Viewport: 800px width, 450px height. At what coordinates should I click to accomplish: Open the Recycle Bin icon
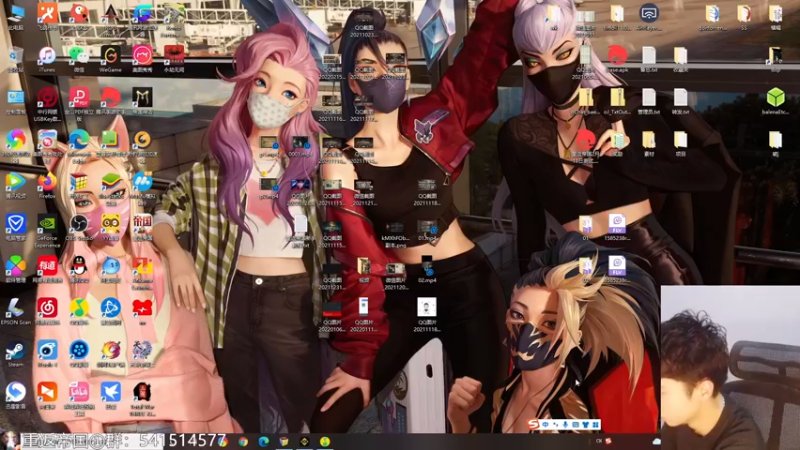click(x=16, y=56)
